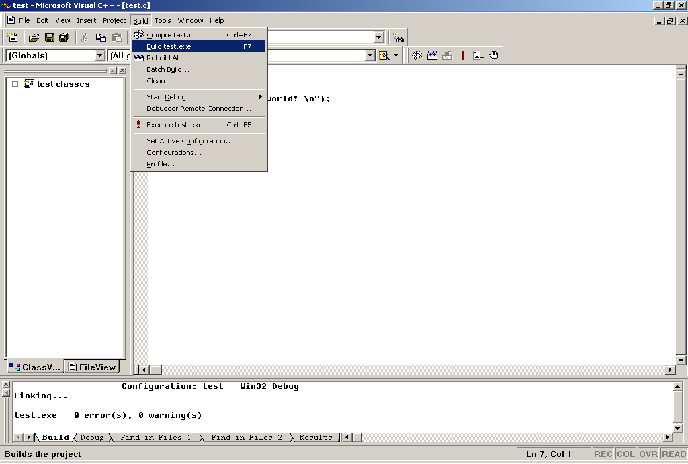Choose Profile menu entry

point(199,164)
